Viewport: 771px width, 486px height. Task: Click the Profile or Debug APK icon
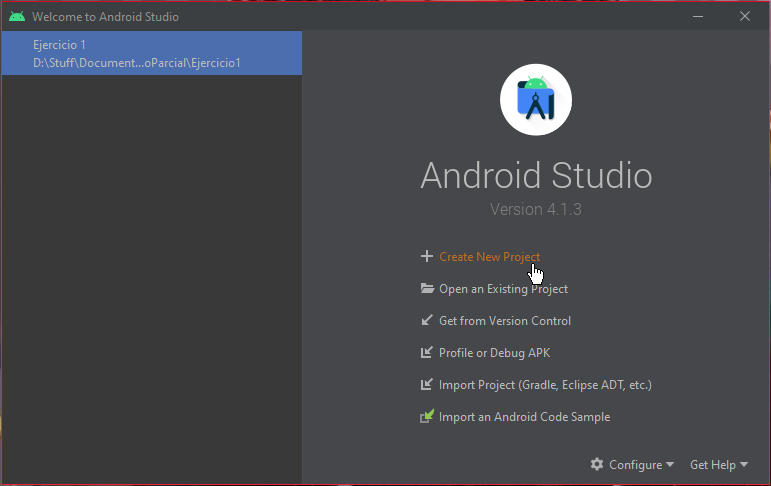(x=426, y=352)
